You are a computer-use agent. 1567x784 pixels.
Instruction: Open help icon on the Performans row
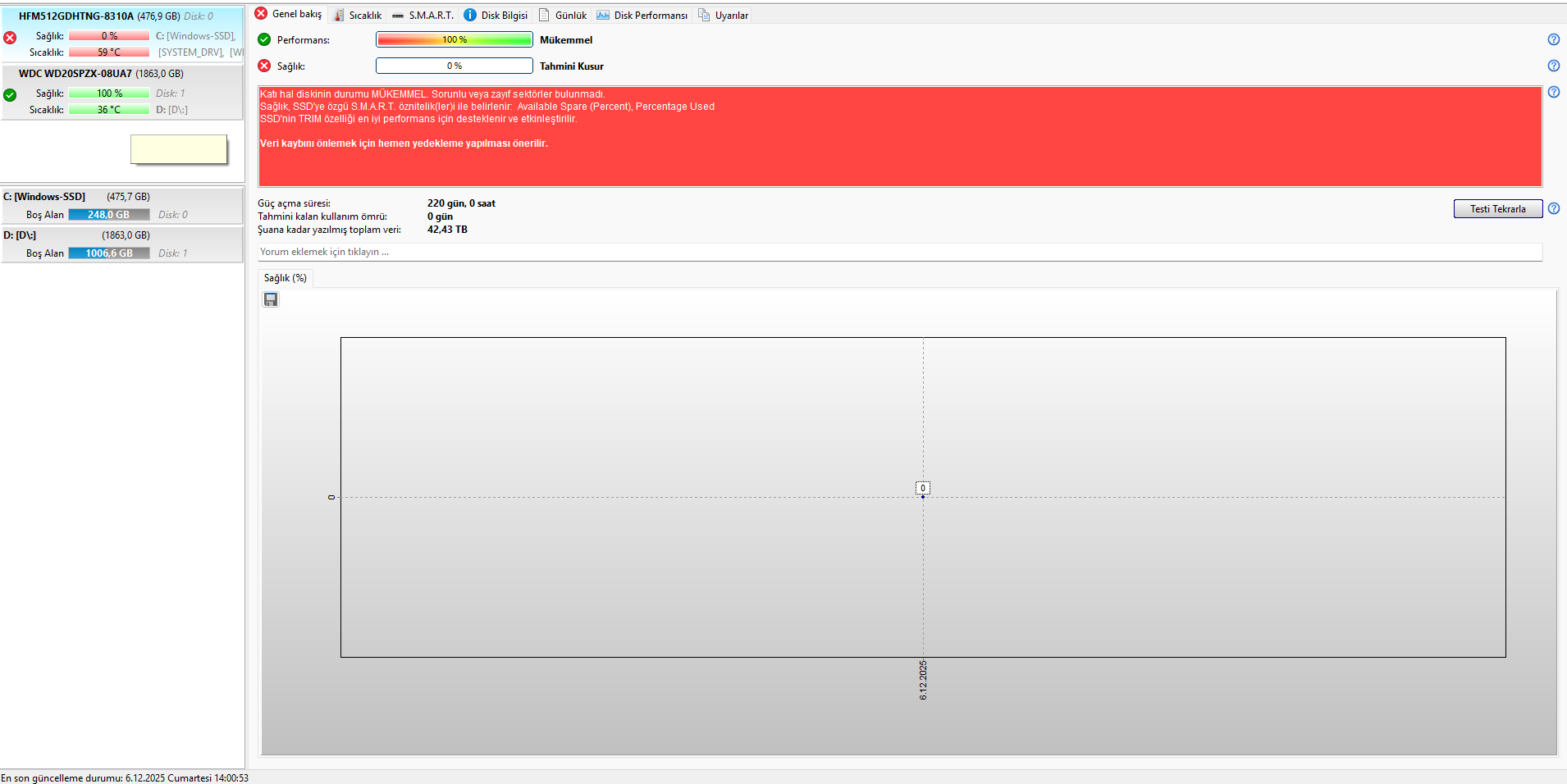pos(1553,39)
